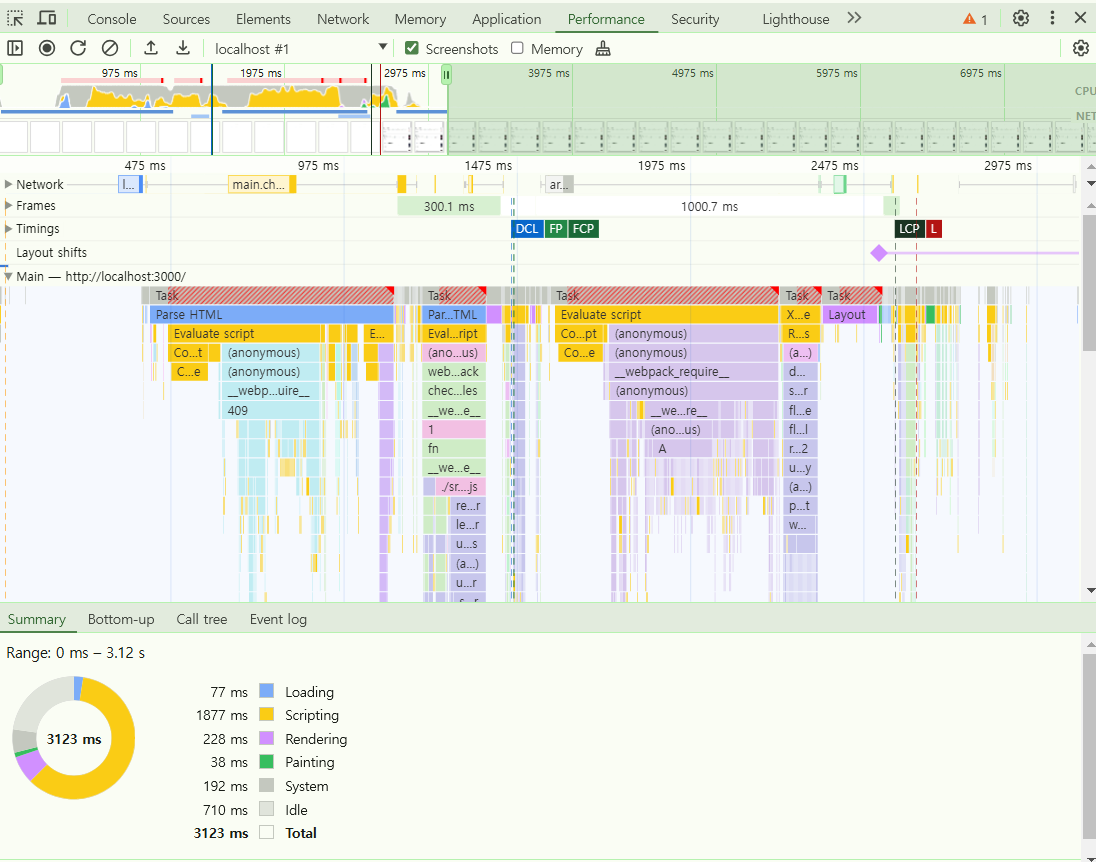Enable the Memory checkbox
This screenshot has width=1096, height=862.
click(x=517, y=48)
